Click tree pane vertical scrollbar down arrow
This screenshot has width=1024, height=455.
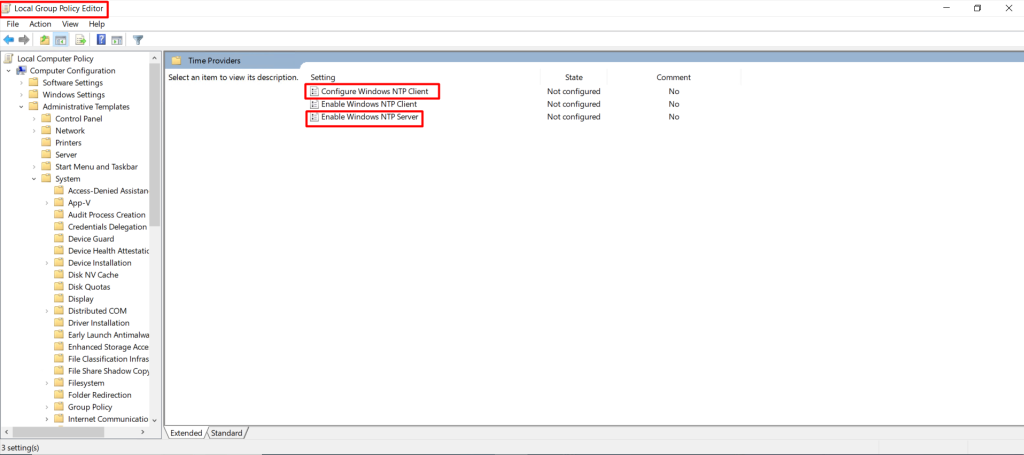(155, 420)
